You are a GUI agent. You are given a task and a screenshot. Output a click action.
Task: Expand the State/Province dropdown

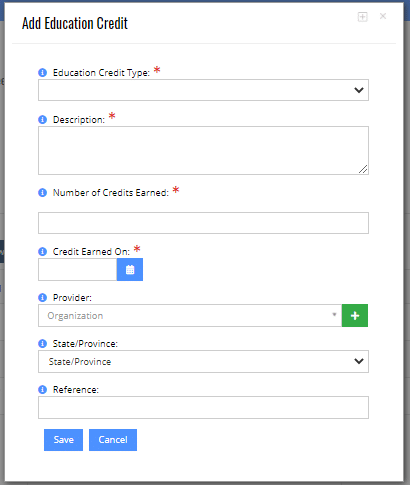click(x=203, y=361)
